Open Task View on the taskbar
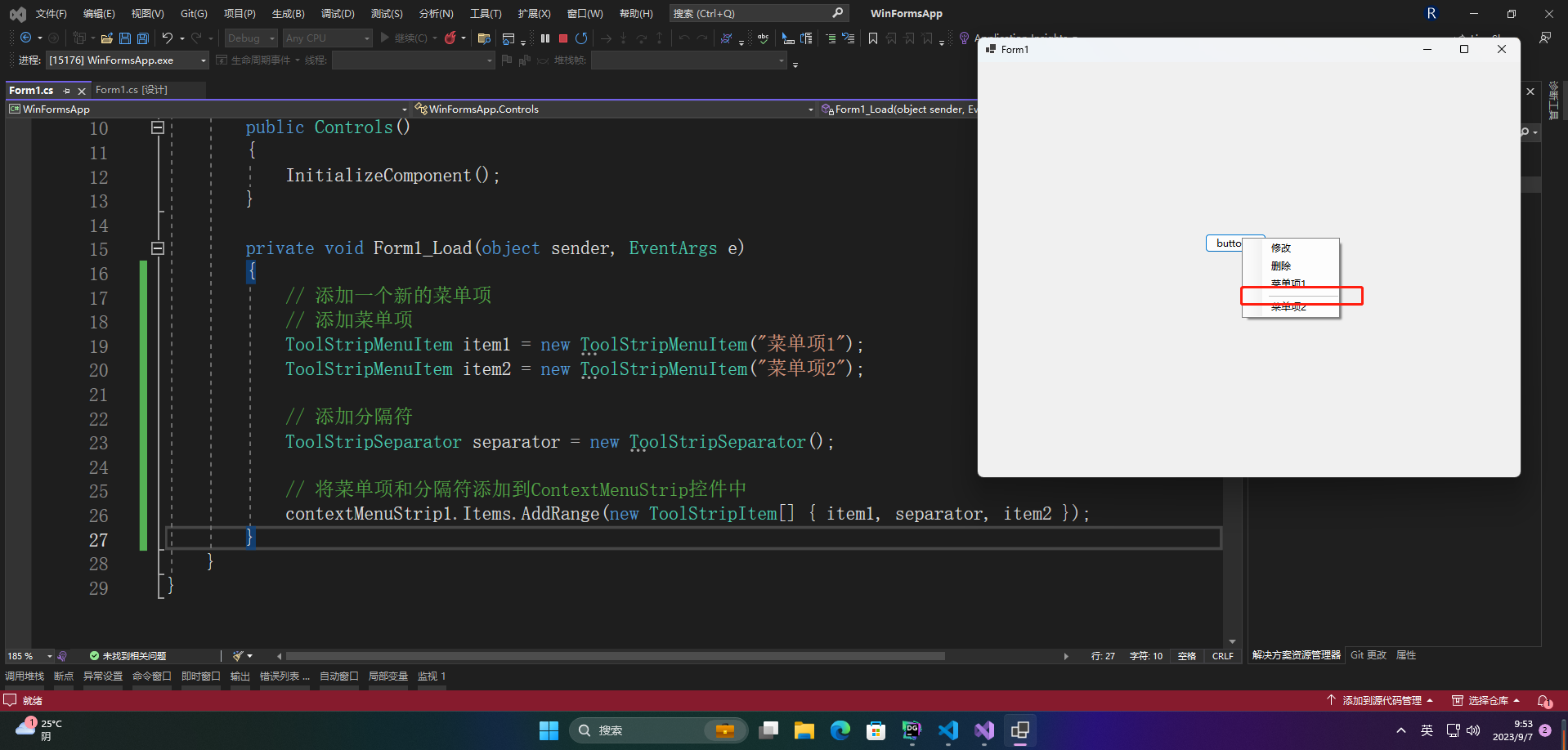This screenshot has width=1568, height=750. [768, 730]
